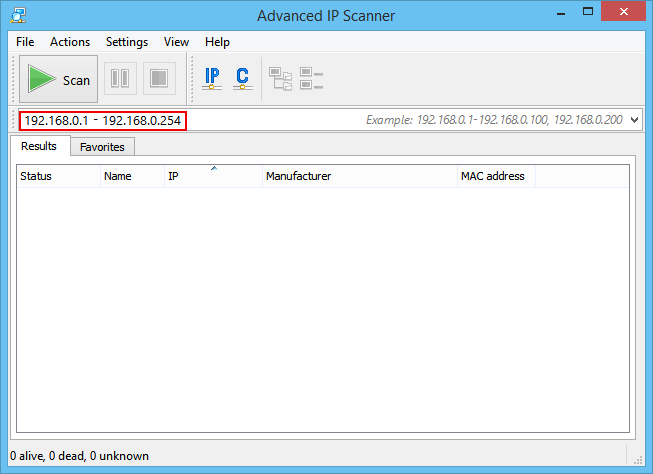This screenshot has height=474, width=653.
Task: Sort results by MAC address column
Action: coord(495,176)
